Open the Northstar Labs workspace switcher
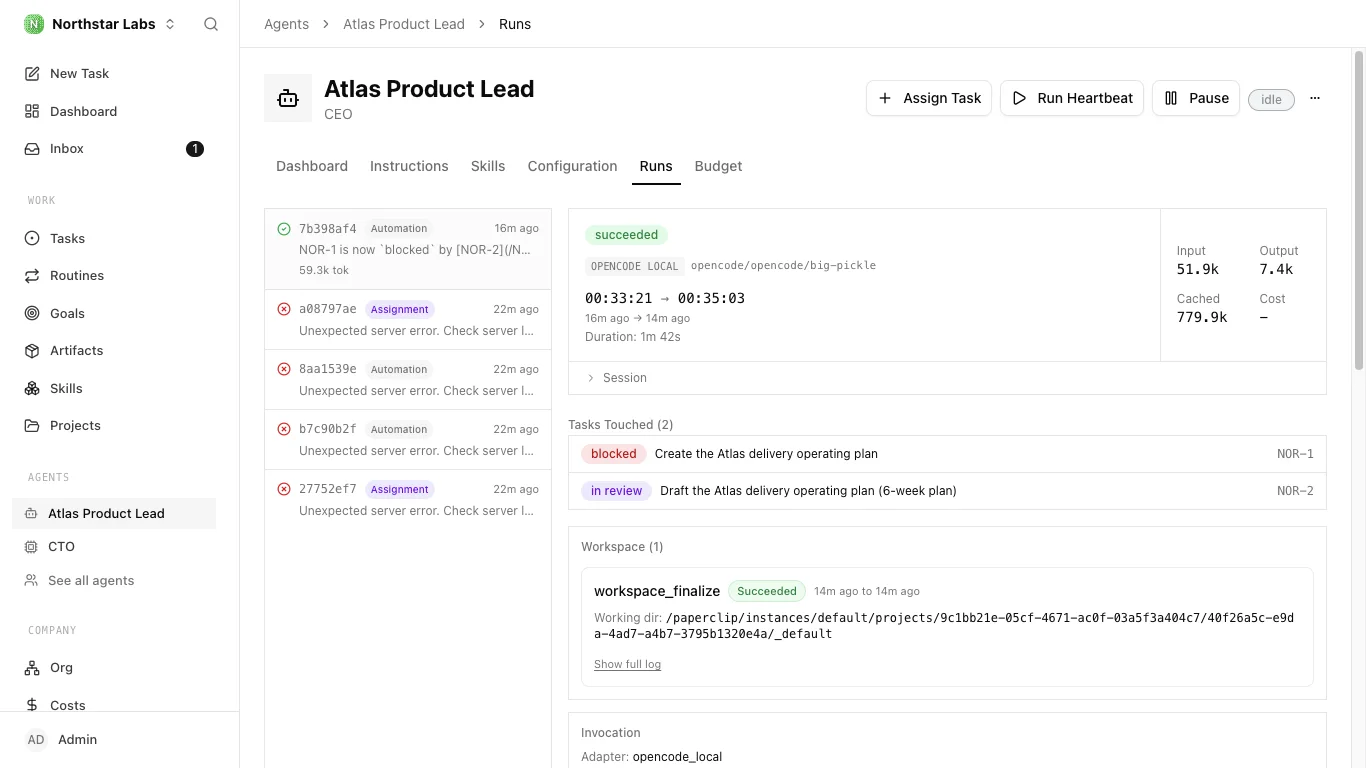Screen dimensions: 1366x768 coord(100,24)
